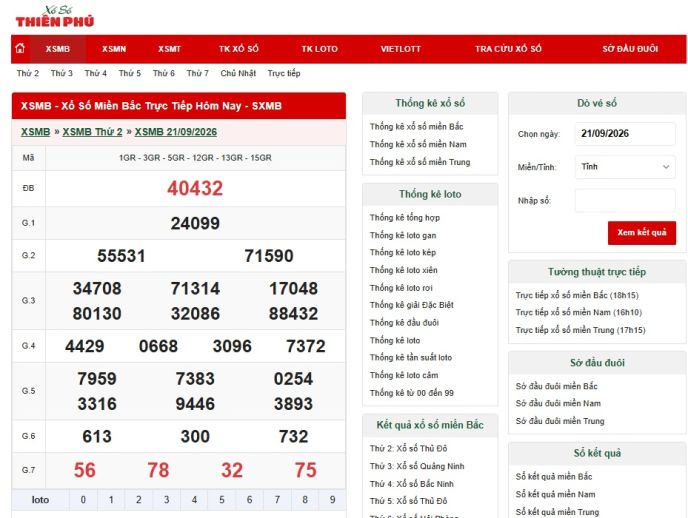The image size is (688, 518).
Task: Open Thống kê loto kép link
Action: (x=403, y=253)
